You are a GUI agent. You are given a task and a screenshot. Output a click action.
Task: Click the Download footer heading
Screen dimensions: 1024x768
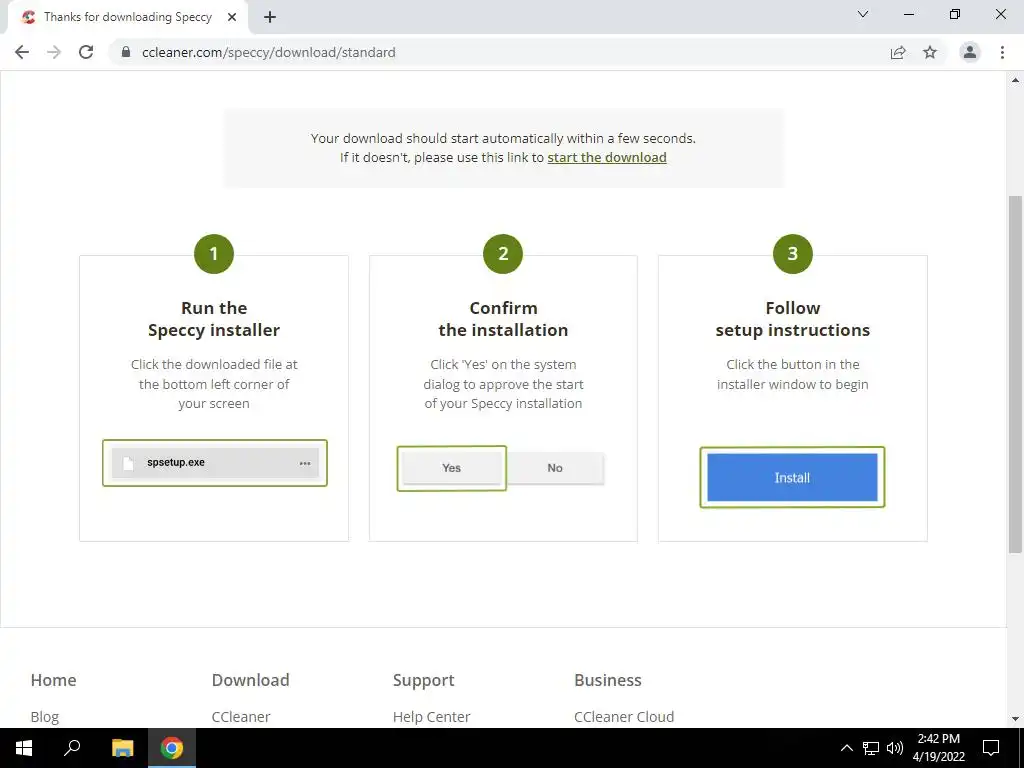(x=250, y=680)
